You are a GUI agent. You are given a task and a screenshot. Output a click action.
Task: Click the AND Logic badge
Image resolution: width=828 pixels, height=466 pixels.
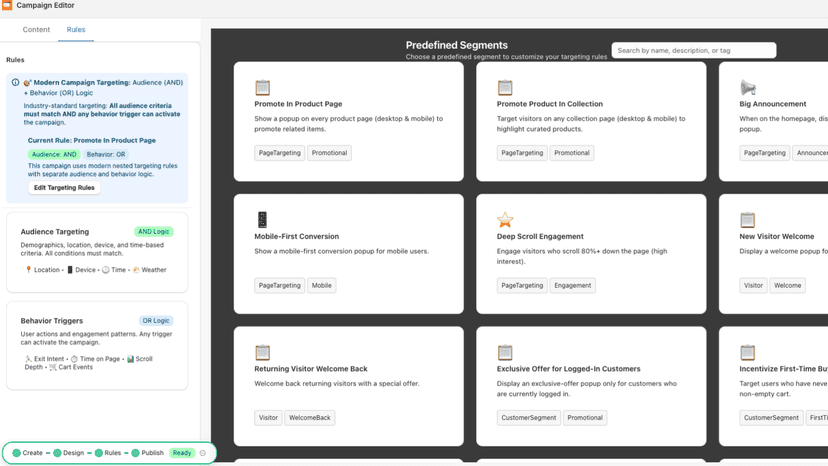(154, 231)
